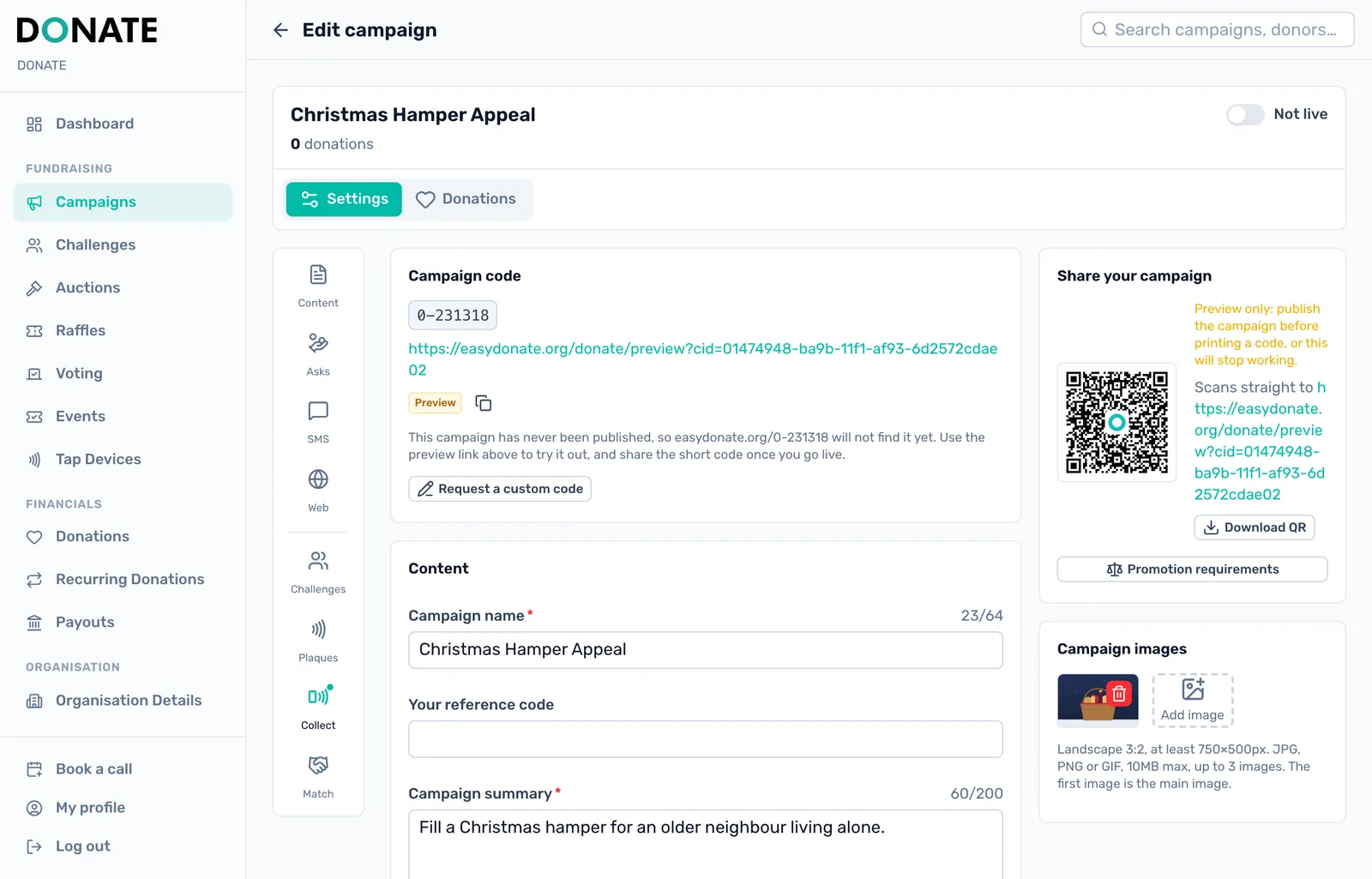Open the Plaques settings section
The image size is (1372, 879).
[318, 641]
